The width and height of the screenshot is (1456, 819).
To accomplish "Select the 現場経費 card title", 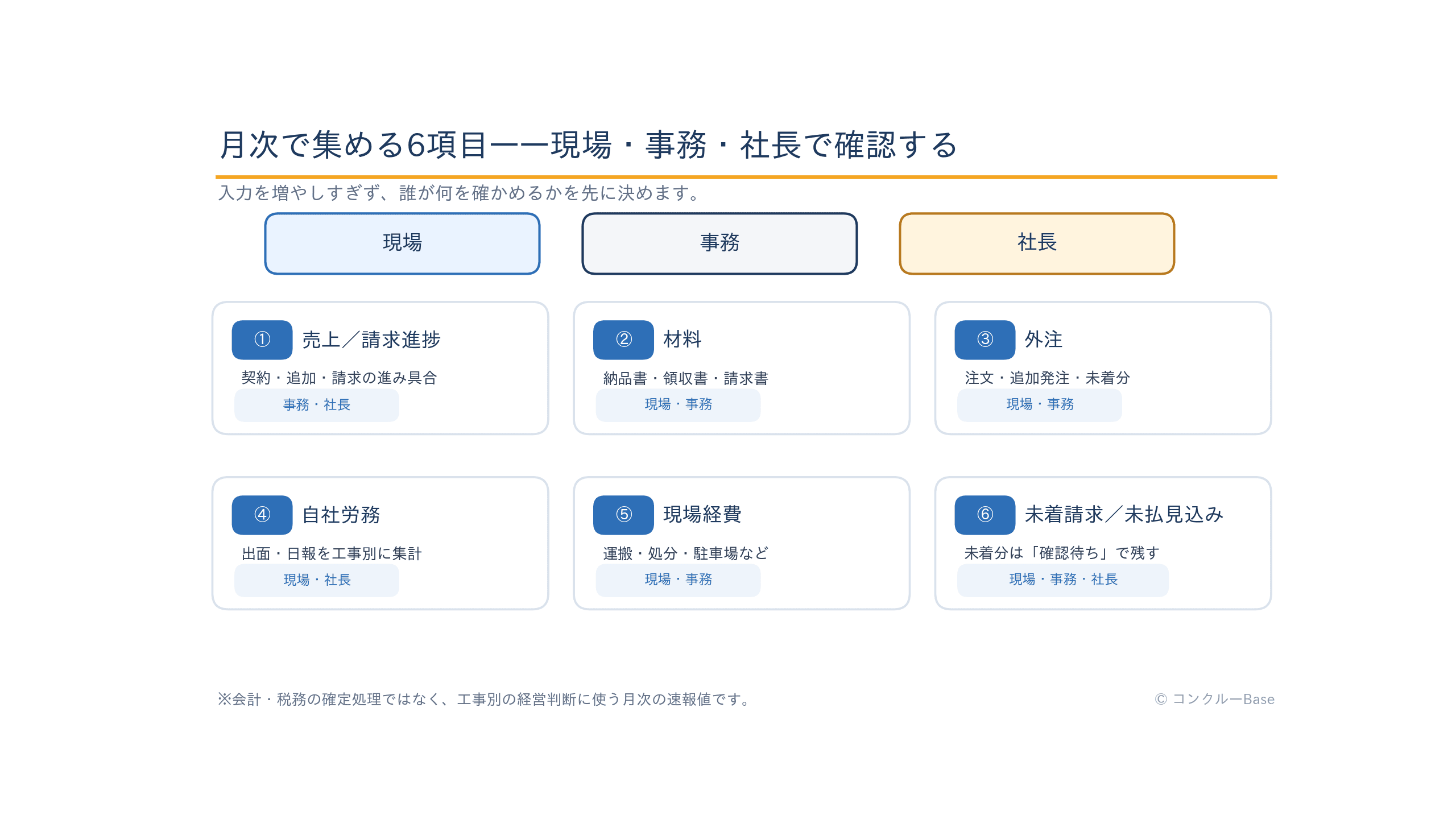I will point(702,515).
